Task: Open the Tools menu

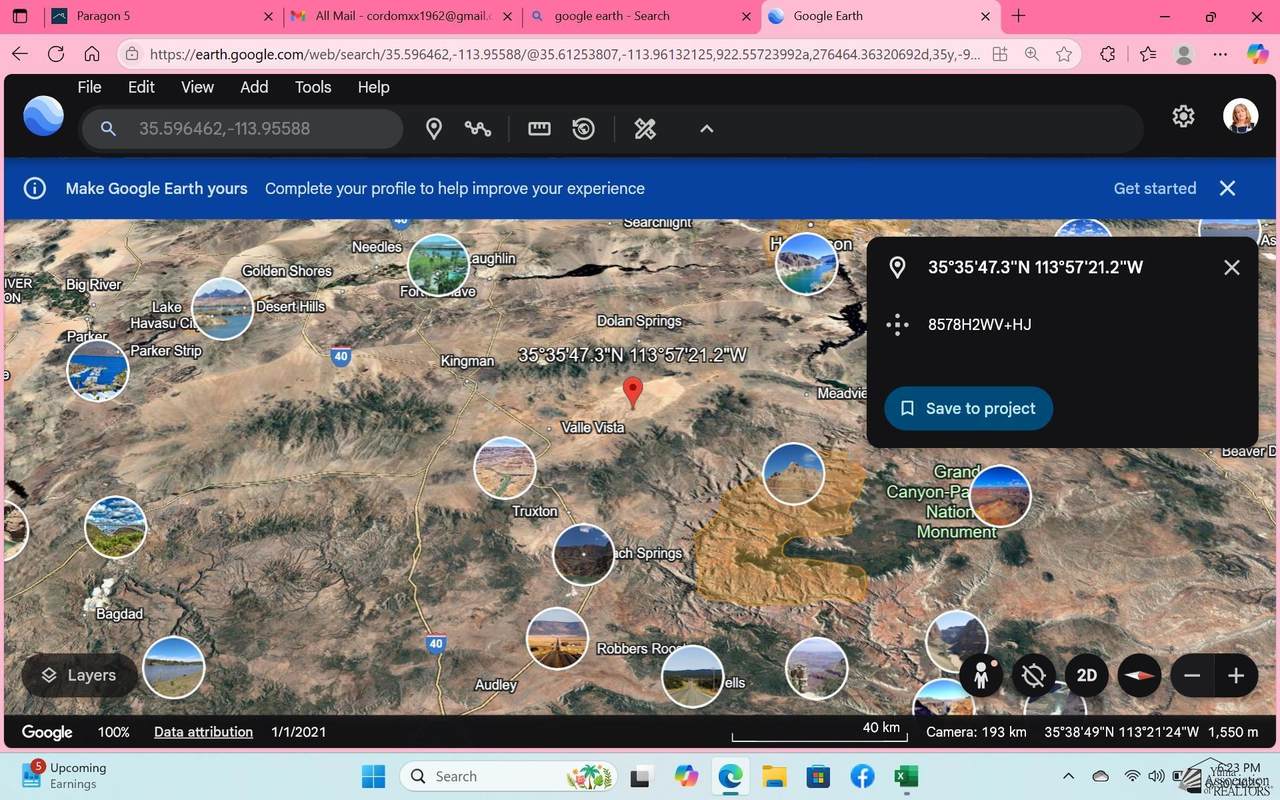Action: (313, 87)
